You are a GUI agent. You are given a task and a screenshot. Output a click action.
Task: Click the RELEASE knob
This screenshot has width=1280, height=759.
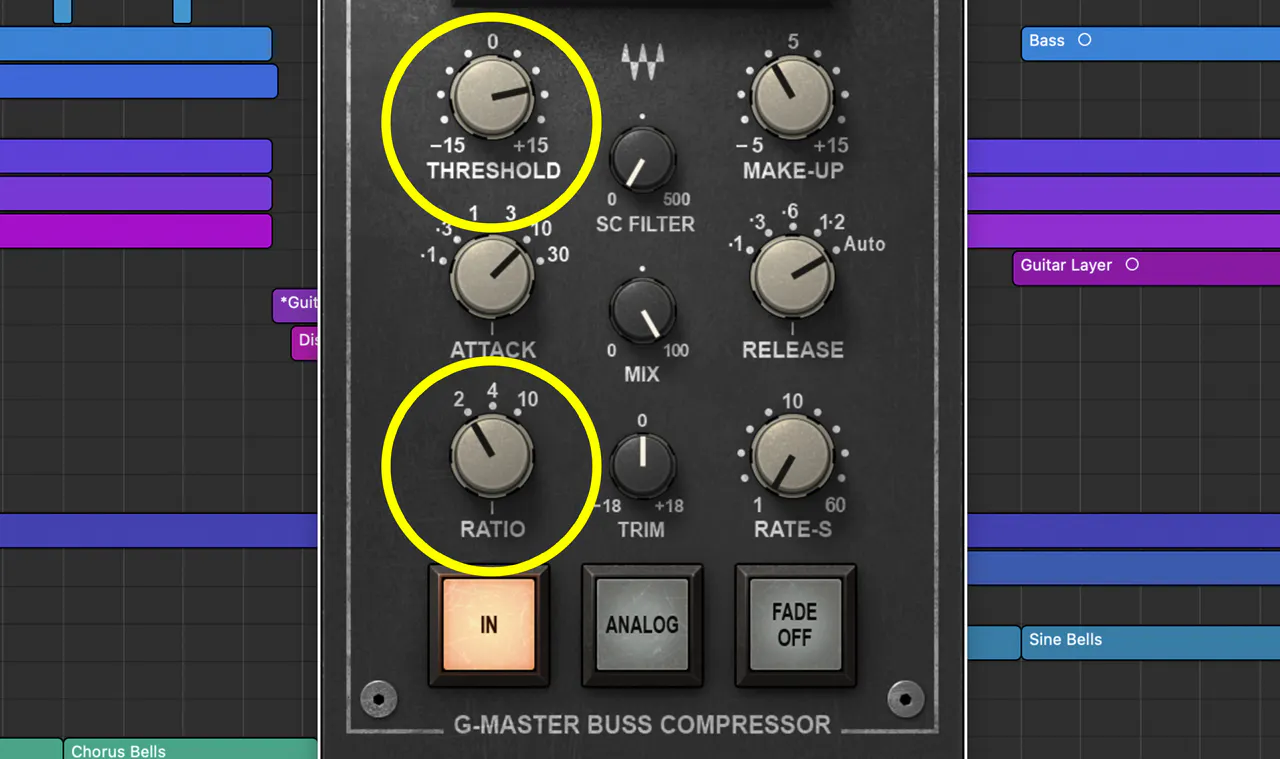pos(793,280)
